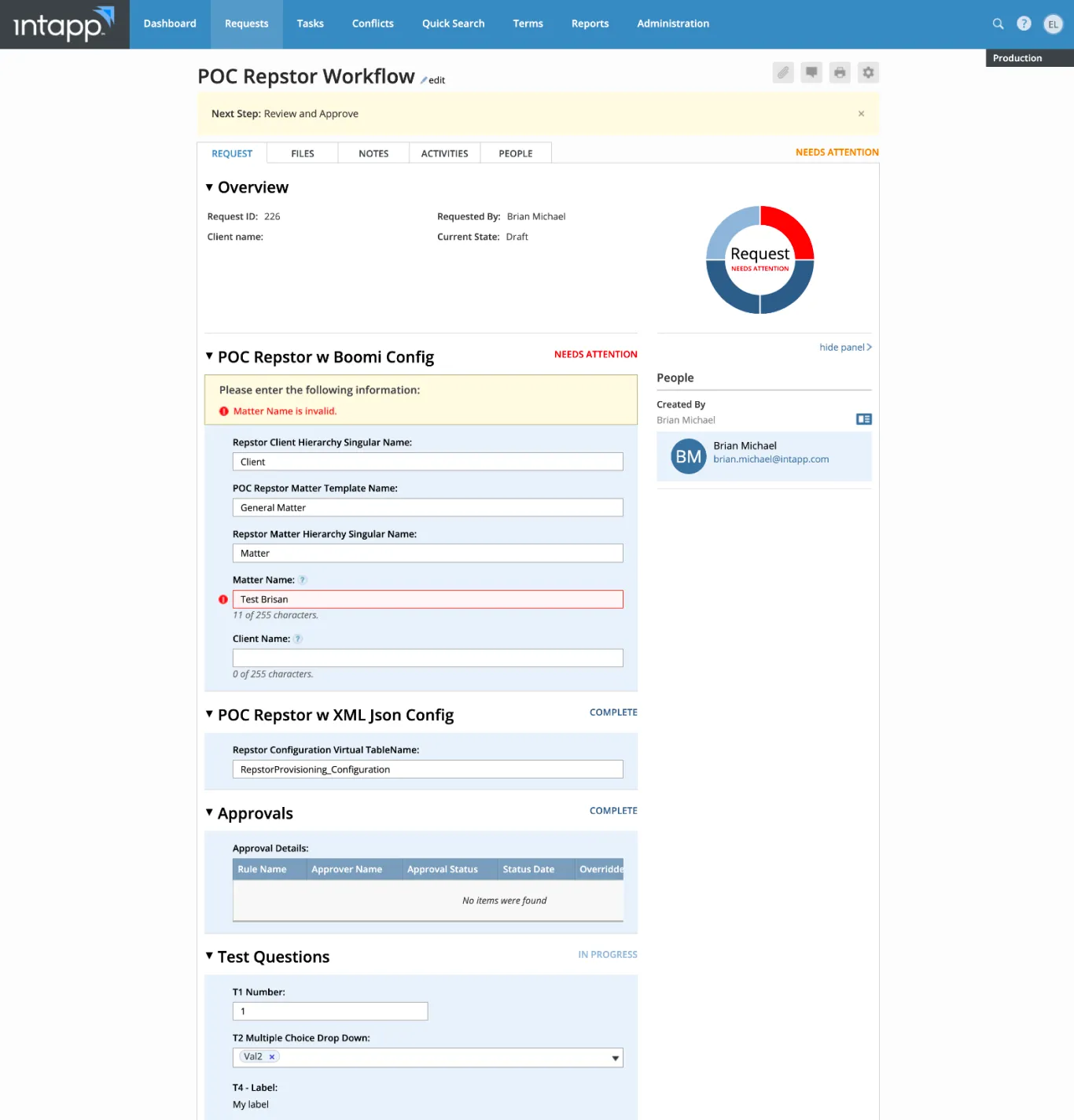Click the Repstor Configuration Virtual TableName field

tap(428, 769)
